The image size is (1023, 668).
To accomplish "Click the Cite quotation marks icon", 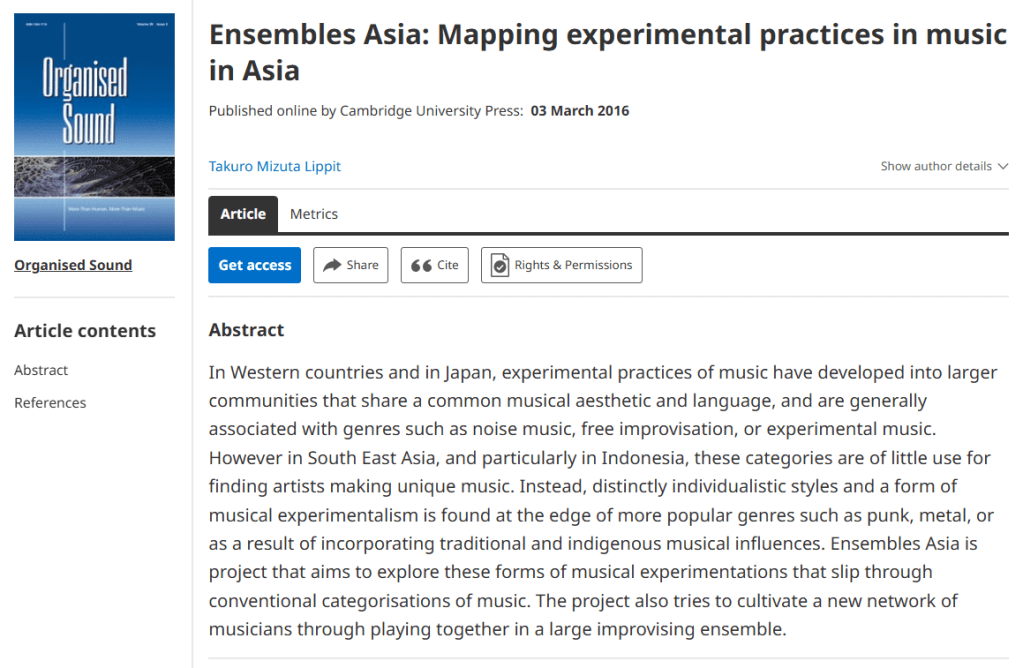I will pos(421,265).
